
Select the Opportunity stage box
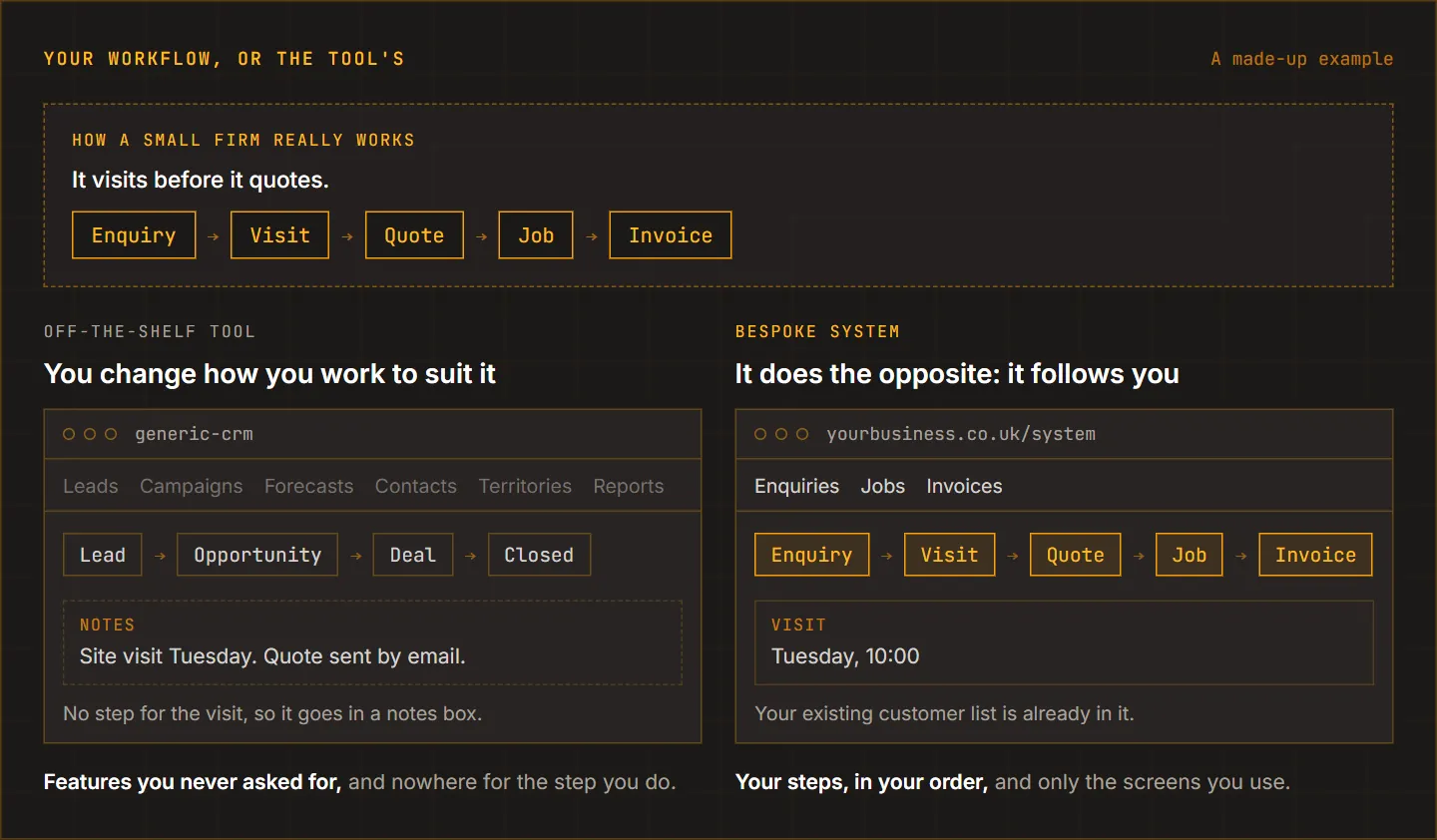click(257, 555)
